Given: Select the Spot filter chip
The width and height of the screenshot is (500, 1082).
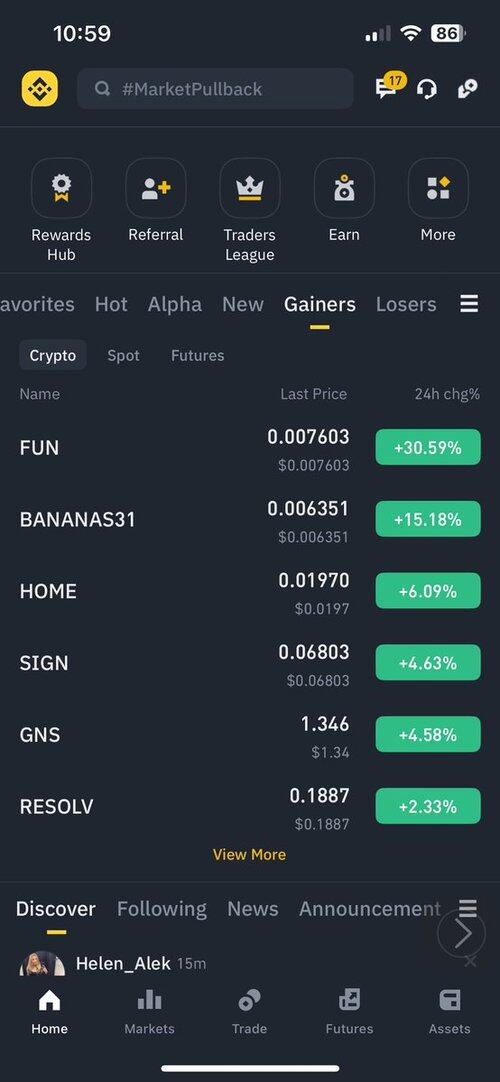Looking at the screenshot, I should [x=123, y=355].
